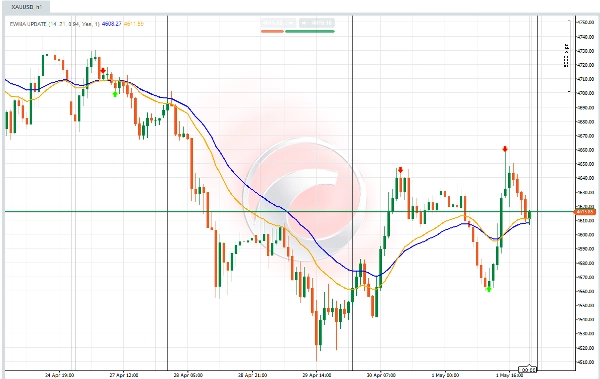600x379 pixels.
Task: Click the orange indicator value 4611.55
Action: click(x=134, y=24)
